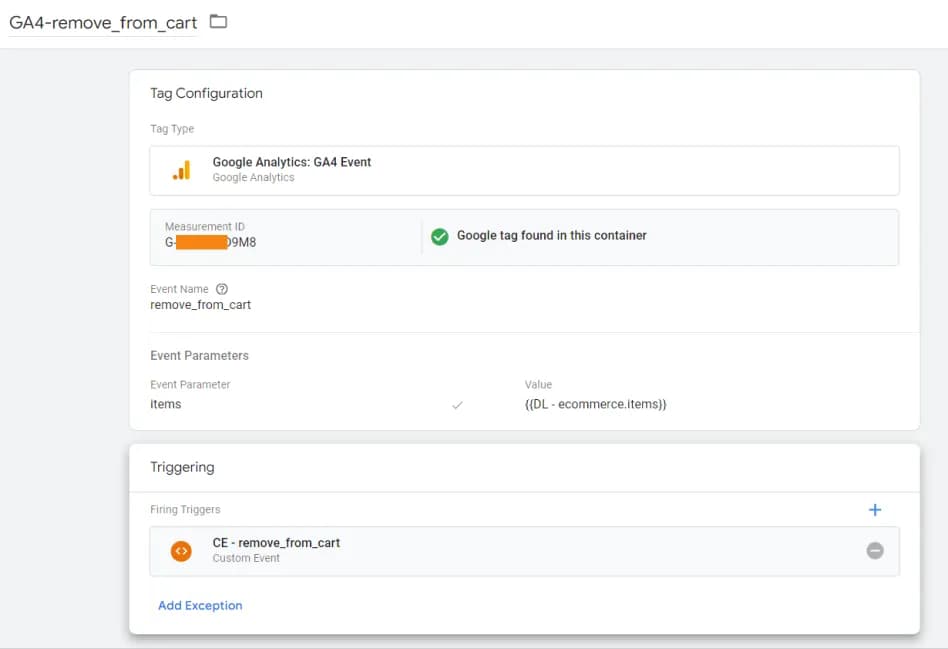Click the items event parameter name
This screenshot has width=948, height=649.
[166, 404]
